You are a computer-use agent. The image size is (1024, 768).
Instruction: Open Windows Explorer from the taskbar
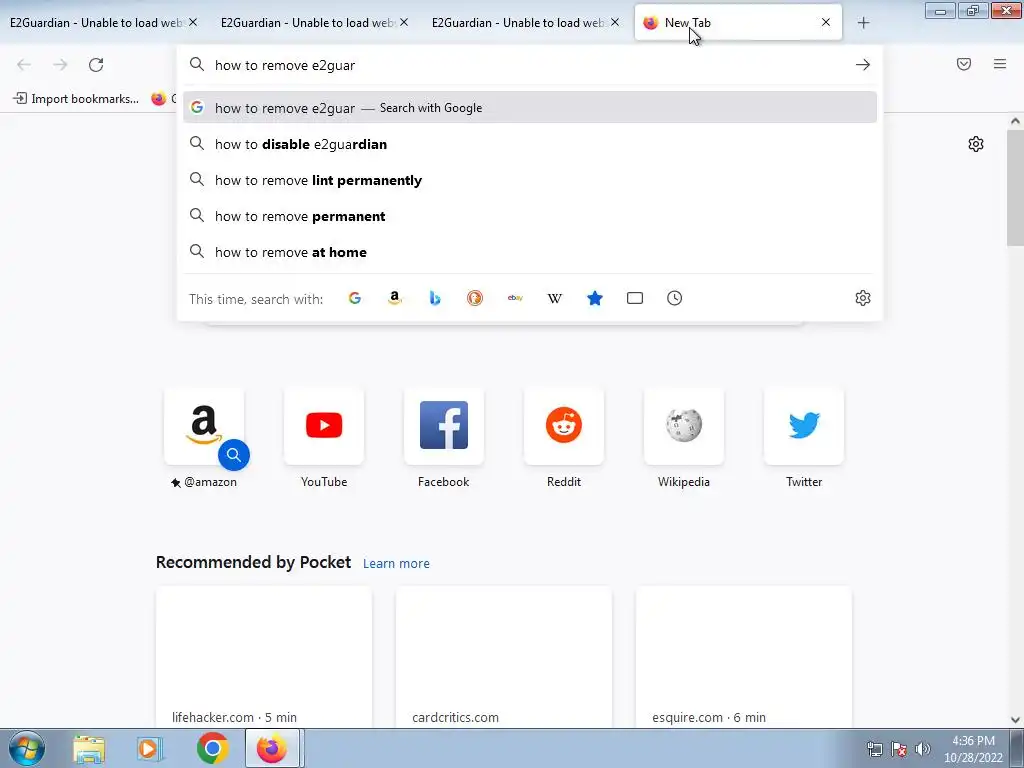pyautogui.click(x=89, y=748)
